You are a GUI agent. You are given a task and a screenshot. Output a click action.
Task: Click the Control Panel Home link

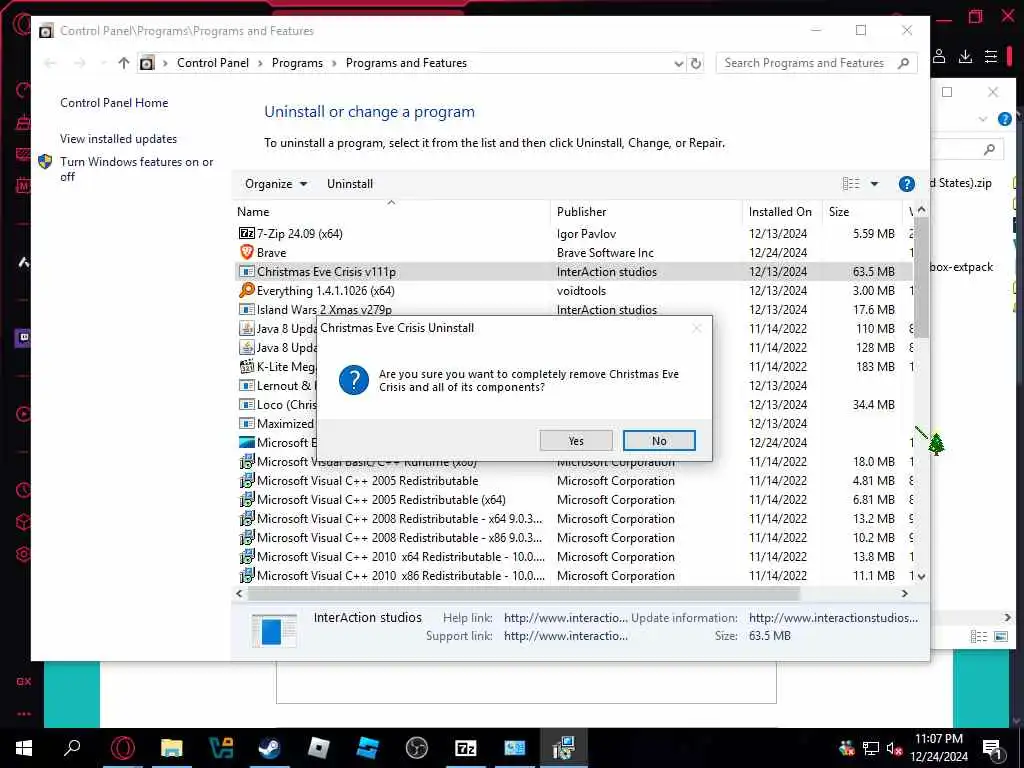tap(114, 103)
